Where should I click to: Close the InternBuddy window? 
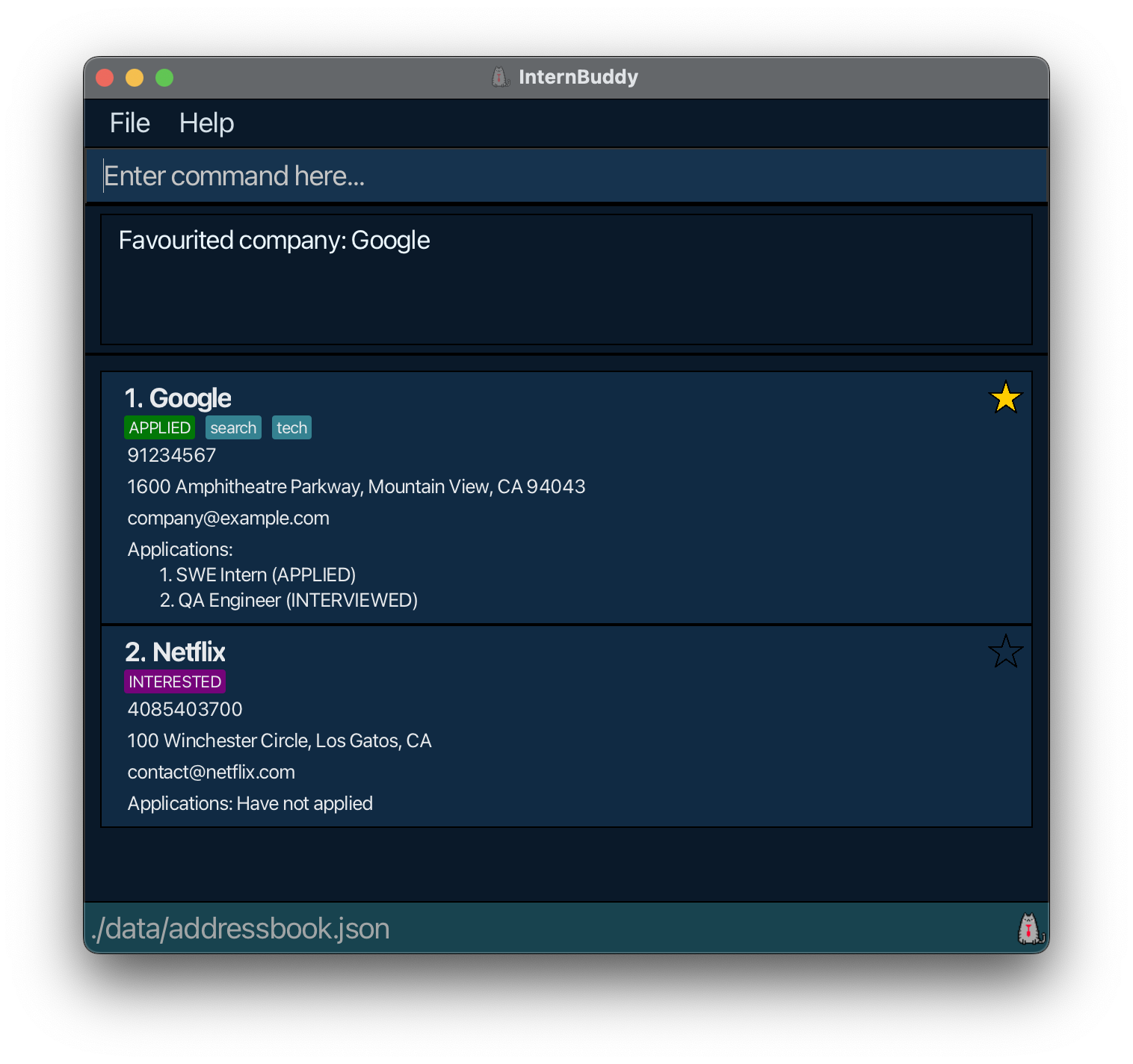pyautogui.click(x=105, y=78)
